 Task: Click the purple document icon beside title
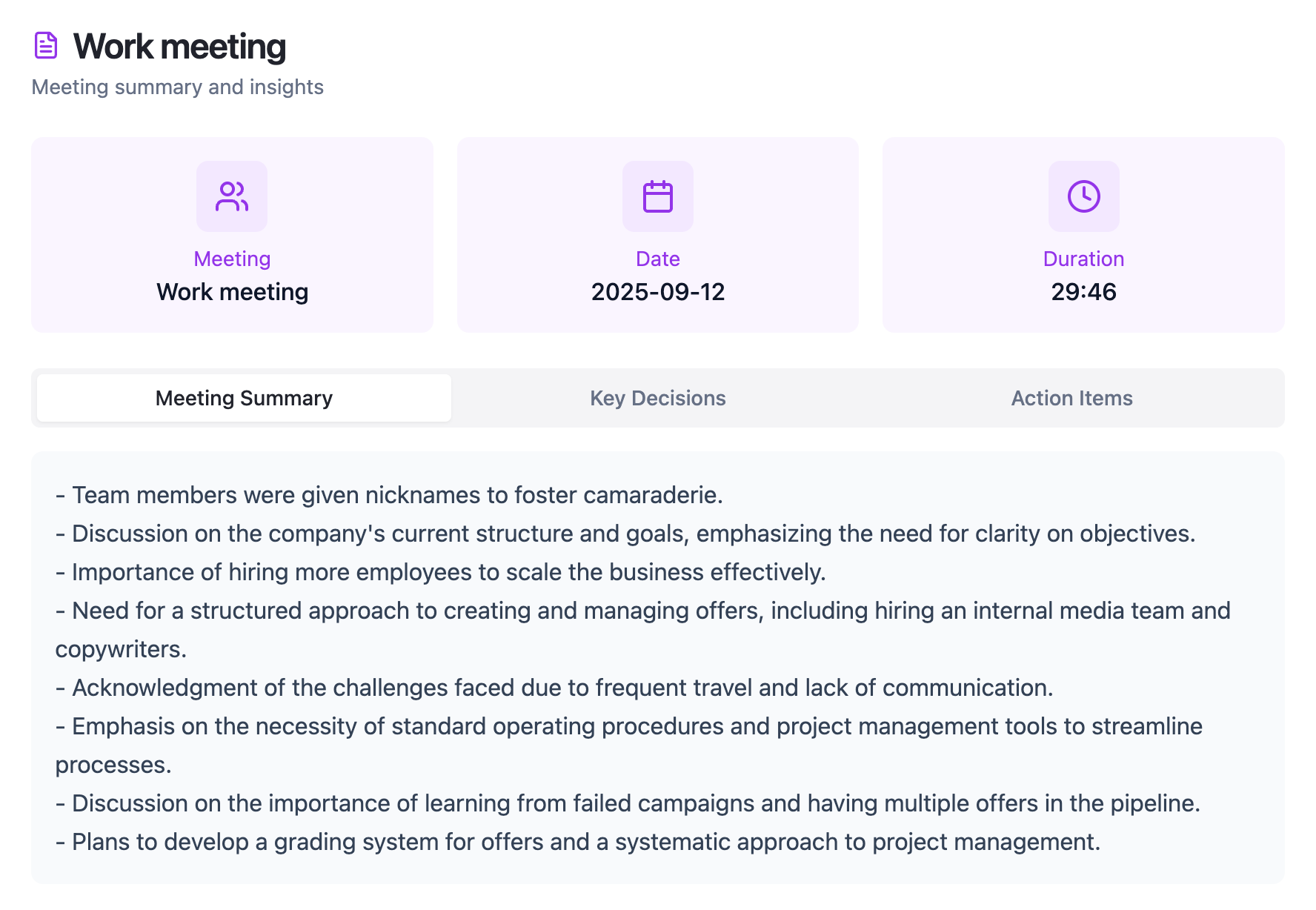(x=46, y=45)
